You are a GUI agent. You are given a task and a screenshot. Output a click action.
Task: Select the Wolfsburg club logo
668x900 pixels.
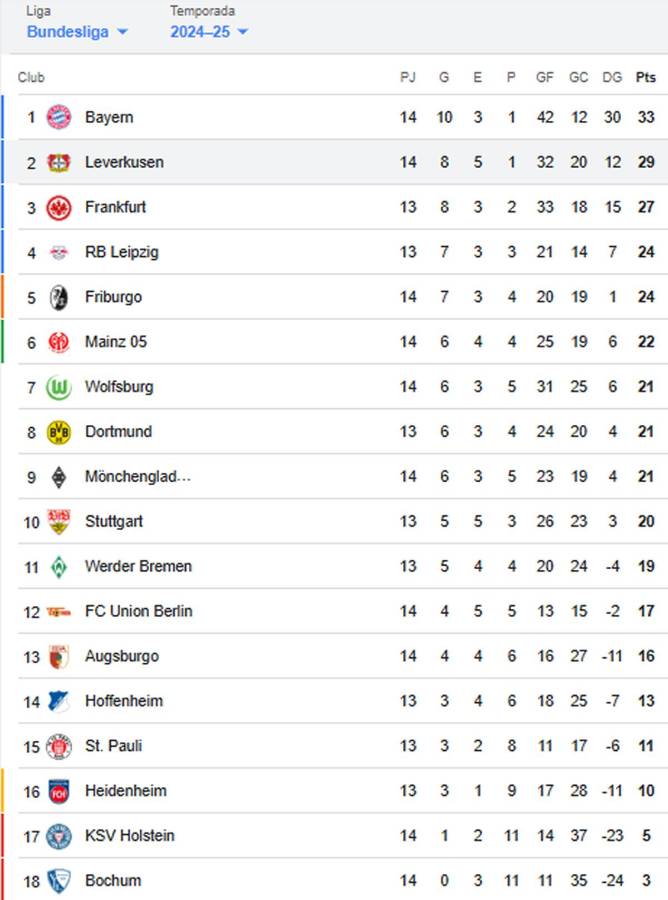coord(58,386)
